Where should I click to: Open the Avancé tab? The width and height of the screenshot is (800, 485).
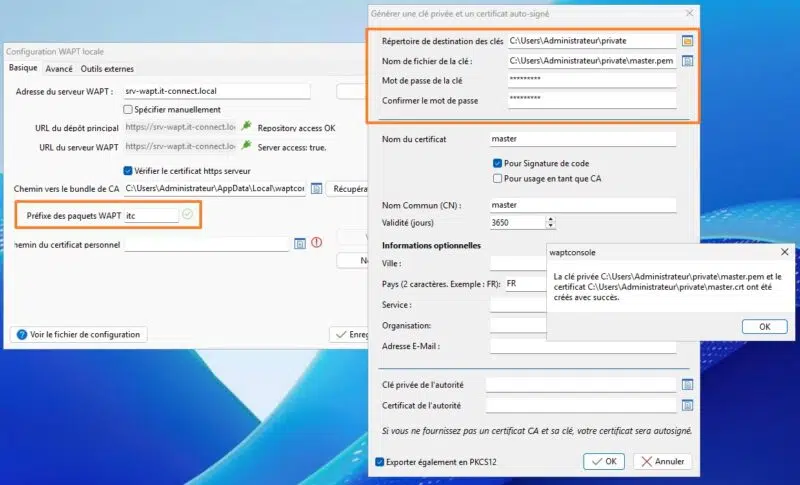(59, 69)
